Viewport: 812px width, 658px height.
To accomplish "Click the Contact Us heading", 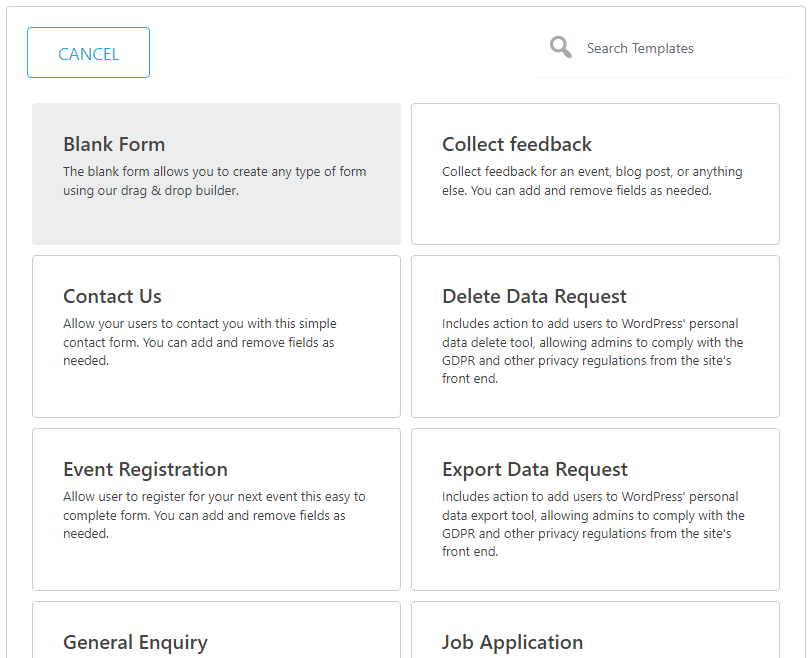I will click(x=112, y=297).
